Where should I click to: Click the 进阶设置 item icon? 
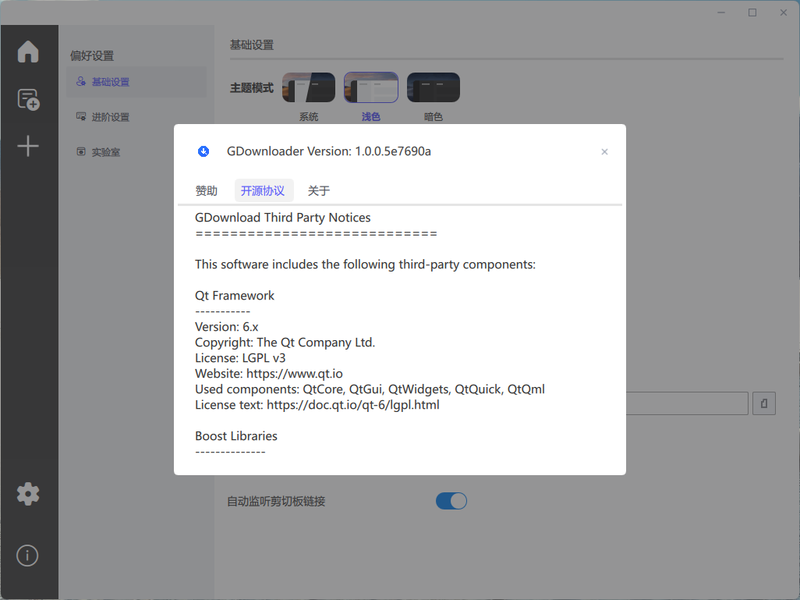(81, 117)
